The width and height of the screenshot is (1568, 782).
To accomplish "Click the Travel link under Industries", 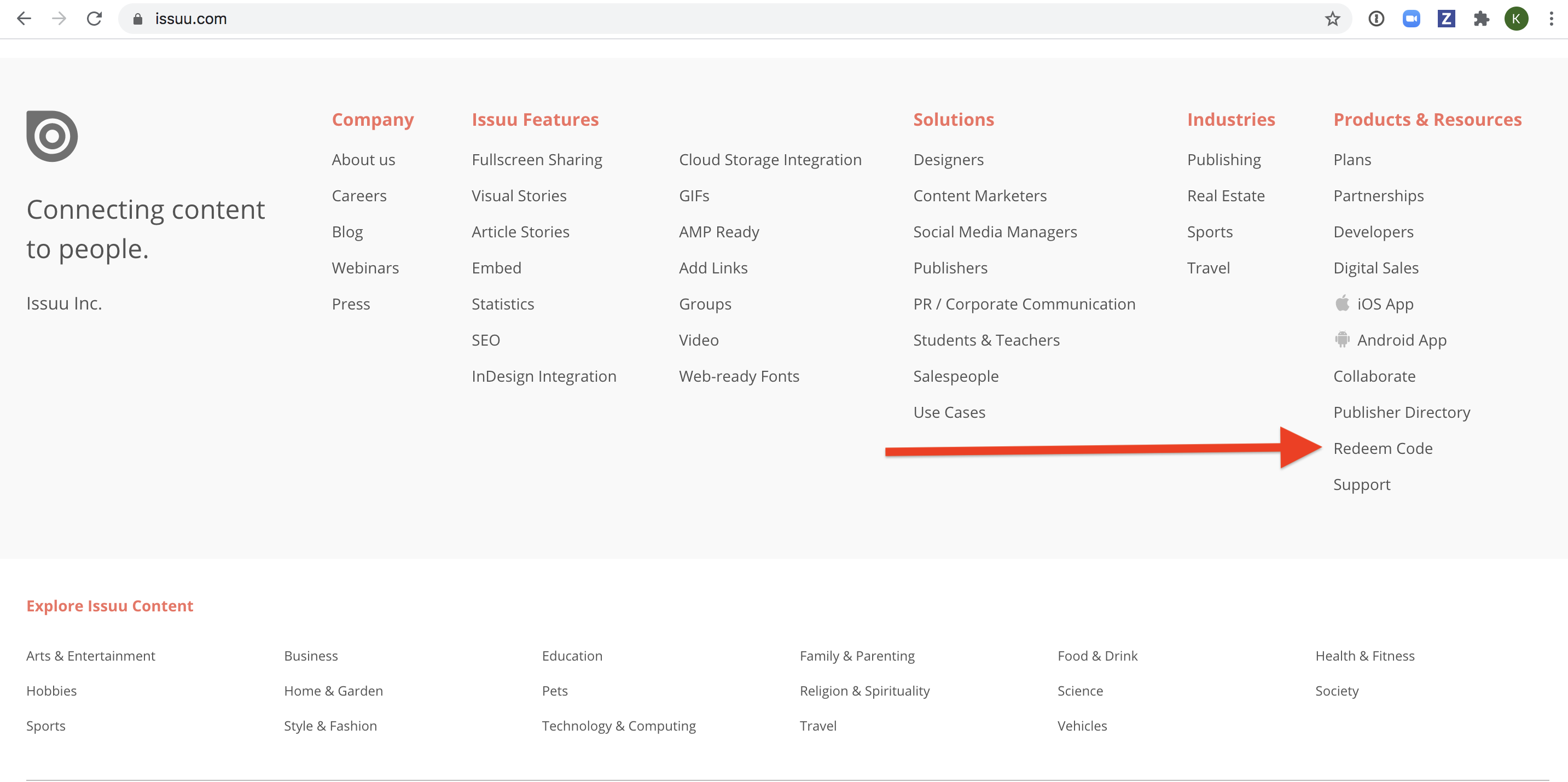I will click(x=1209, y=268).
